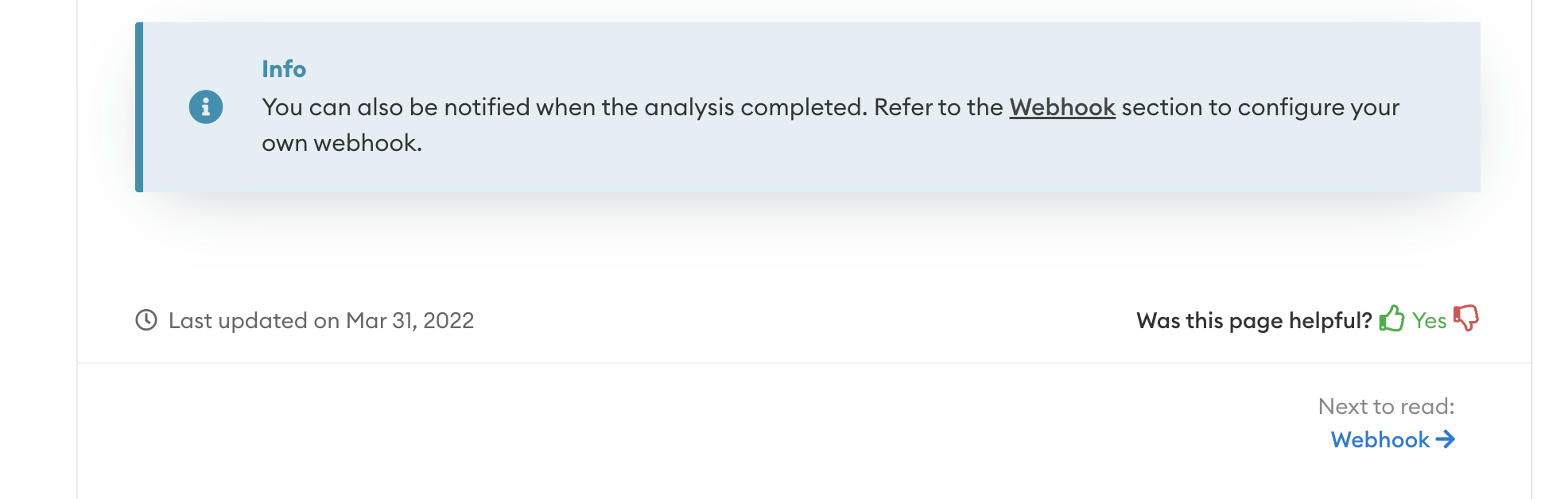Click the own webhook text line
1568x499 pixels.
(342, 143)
